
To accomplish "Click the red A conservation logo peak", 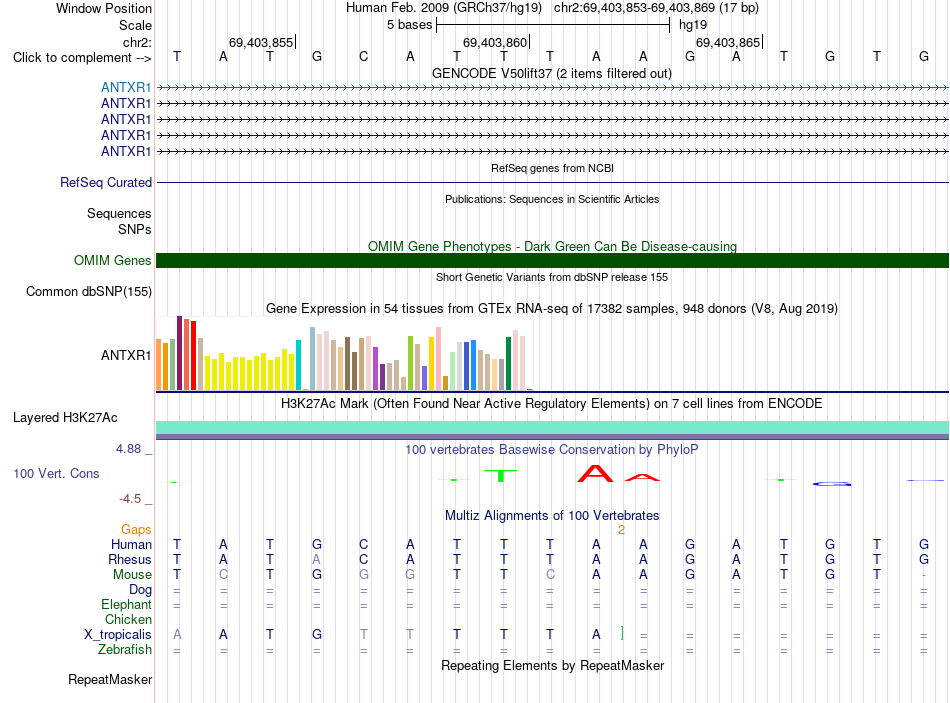I will click(x=596, y=473).
